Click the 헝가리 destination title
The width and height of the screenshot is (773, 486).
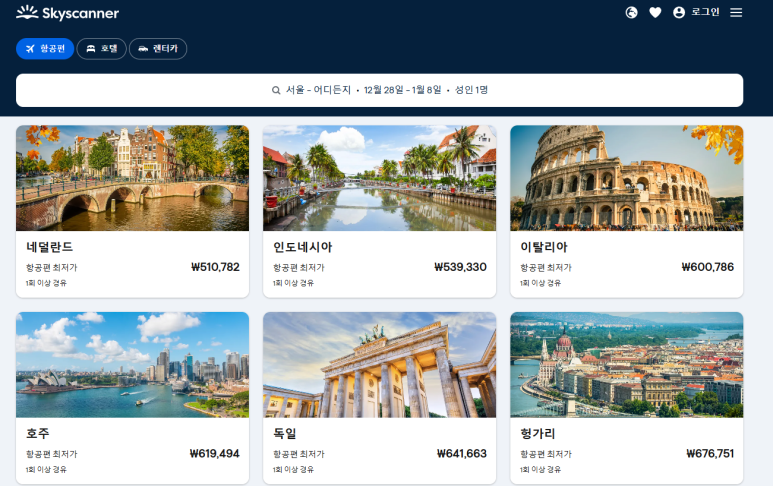[538, 433]
